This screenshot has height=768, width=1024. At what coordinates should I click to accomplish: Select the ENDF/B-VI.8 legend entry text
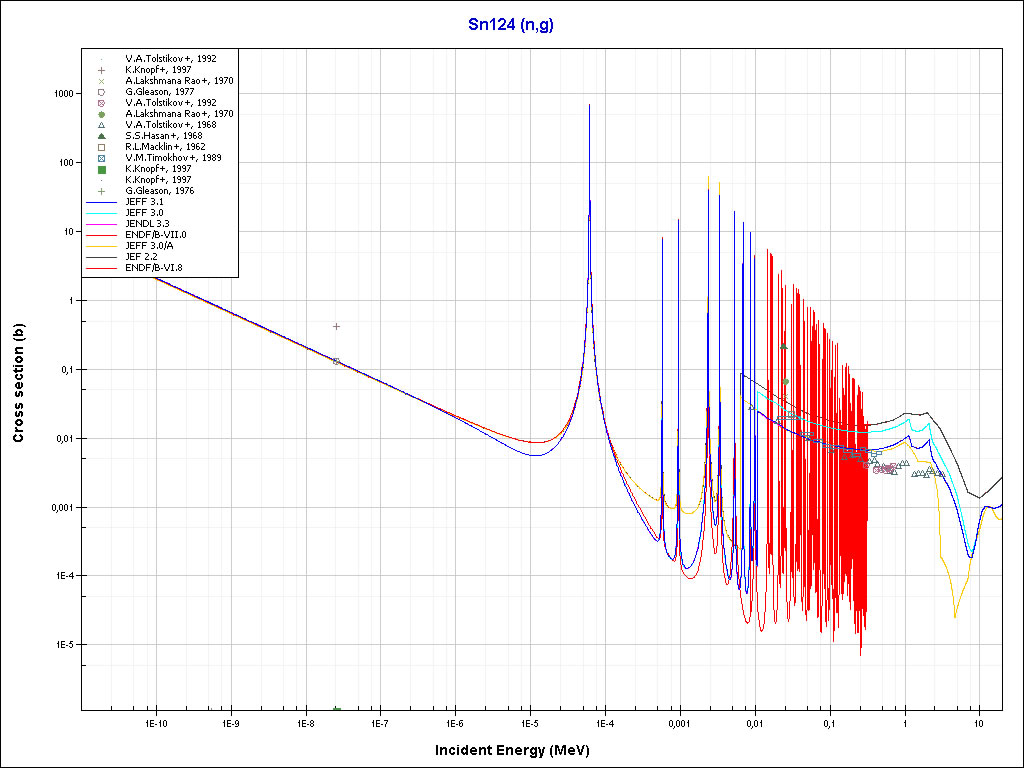pos(153,268)
